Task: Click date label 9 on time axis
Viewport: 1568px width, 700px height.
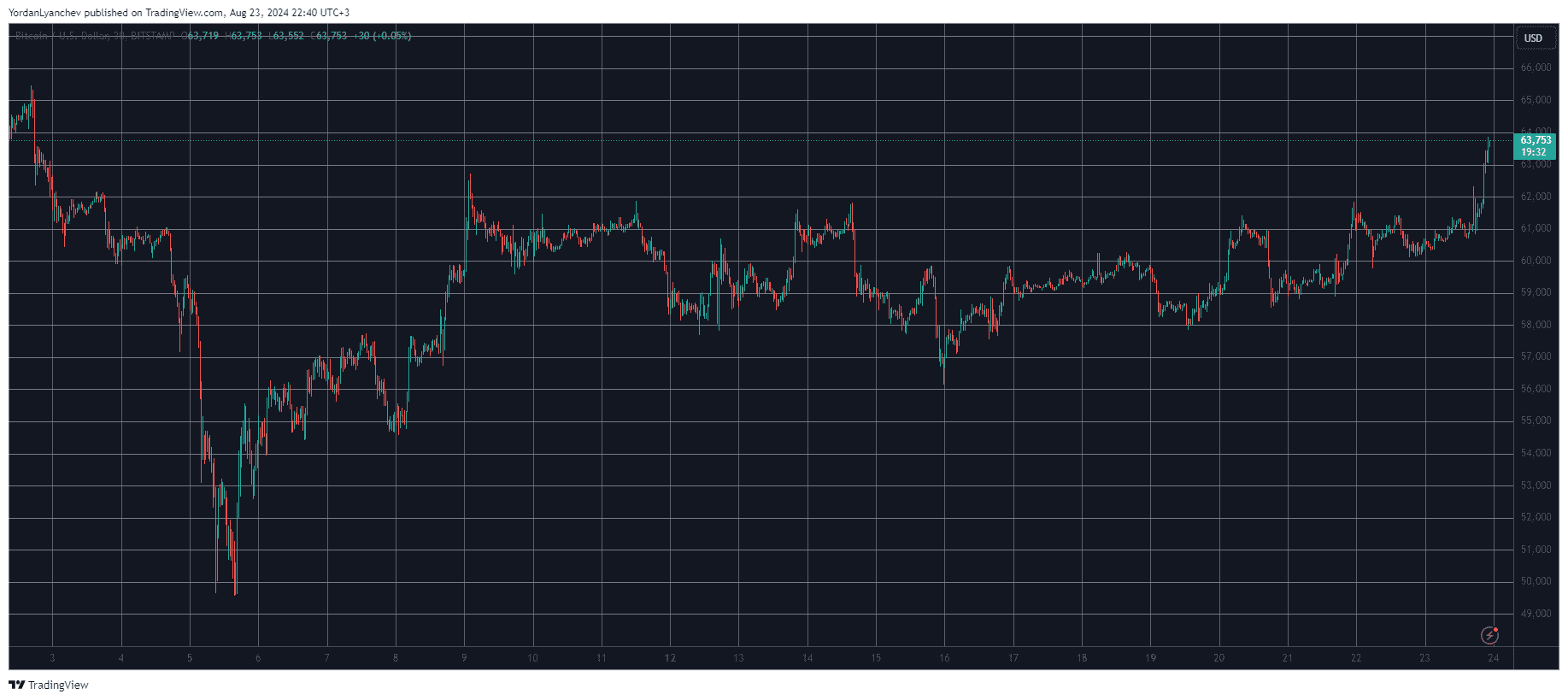Action: click(x=464, y=658)
